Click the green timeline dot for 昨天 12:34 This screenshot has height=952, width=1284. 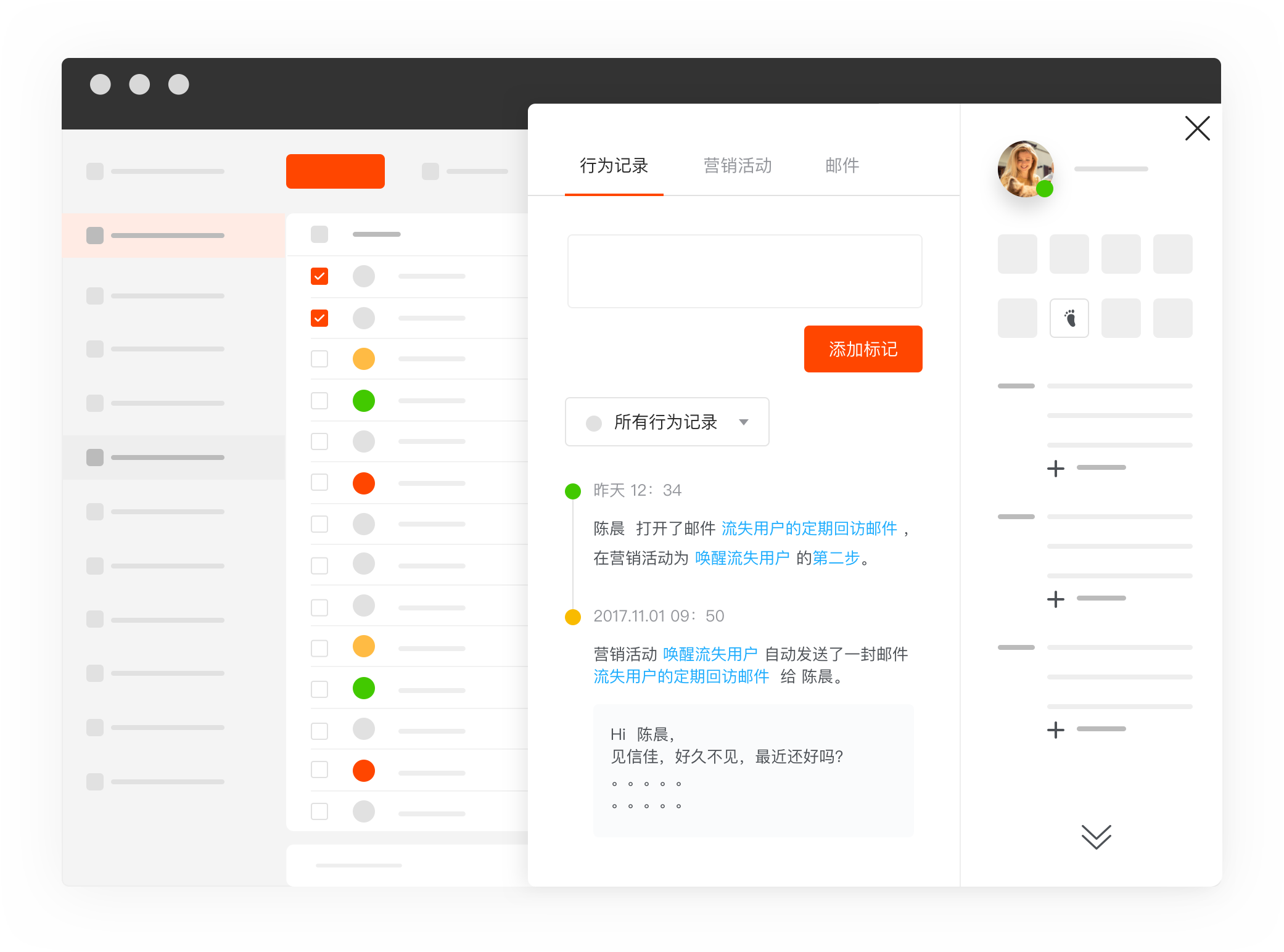(573, 491)
